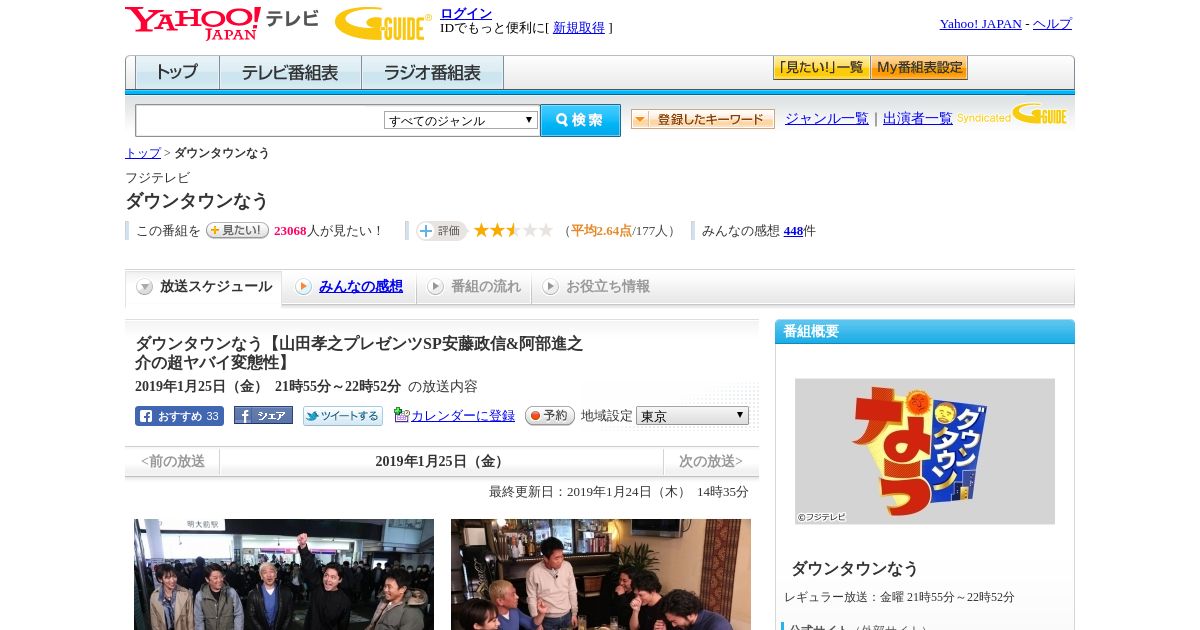Open the 448 reviews count link
The width and height of the screenshot is (1200, 630).
[793, 230]
